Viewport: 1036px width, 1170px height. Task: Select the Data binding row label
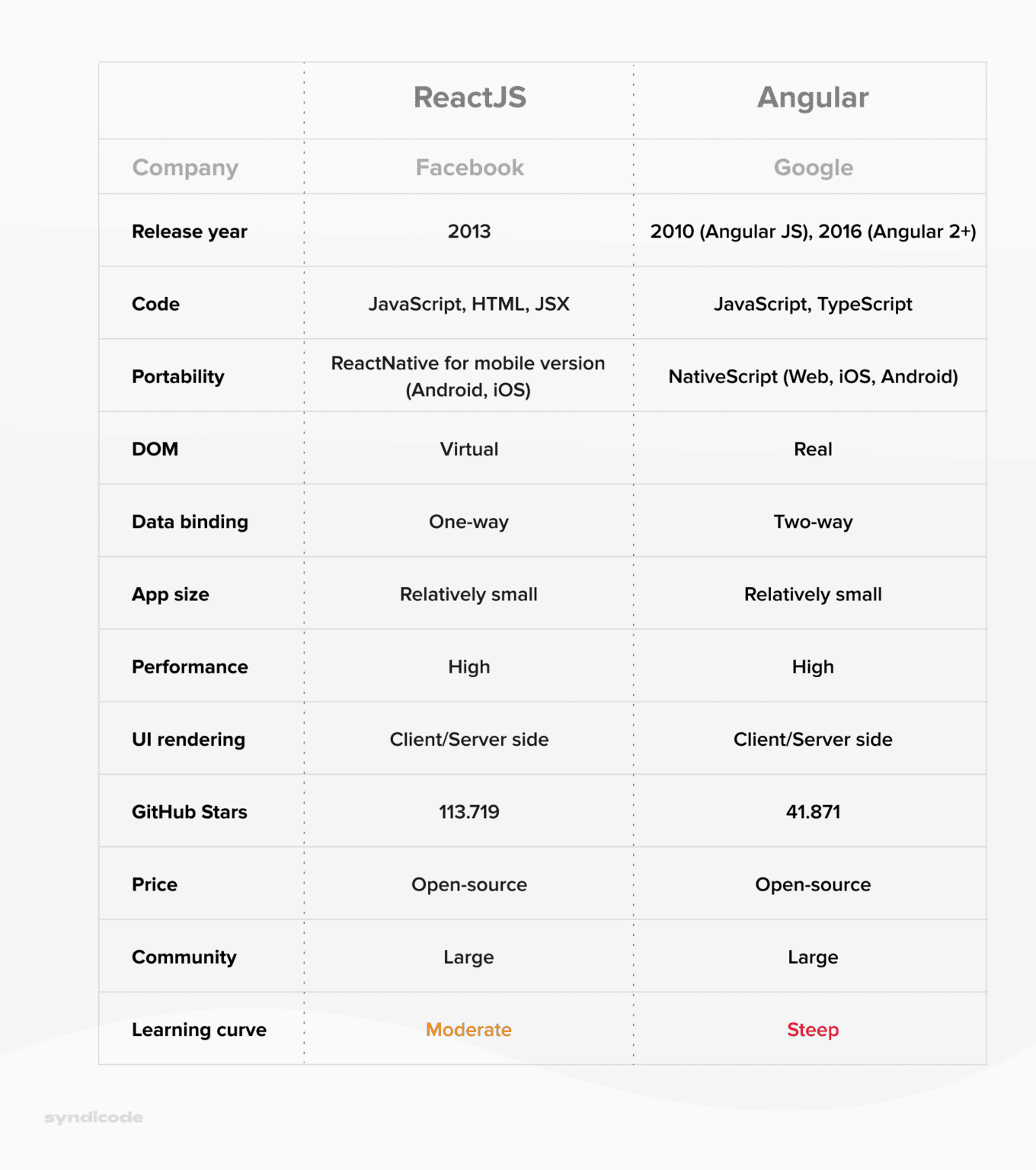click(190, 522)
